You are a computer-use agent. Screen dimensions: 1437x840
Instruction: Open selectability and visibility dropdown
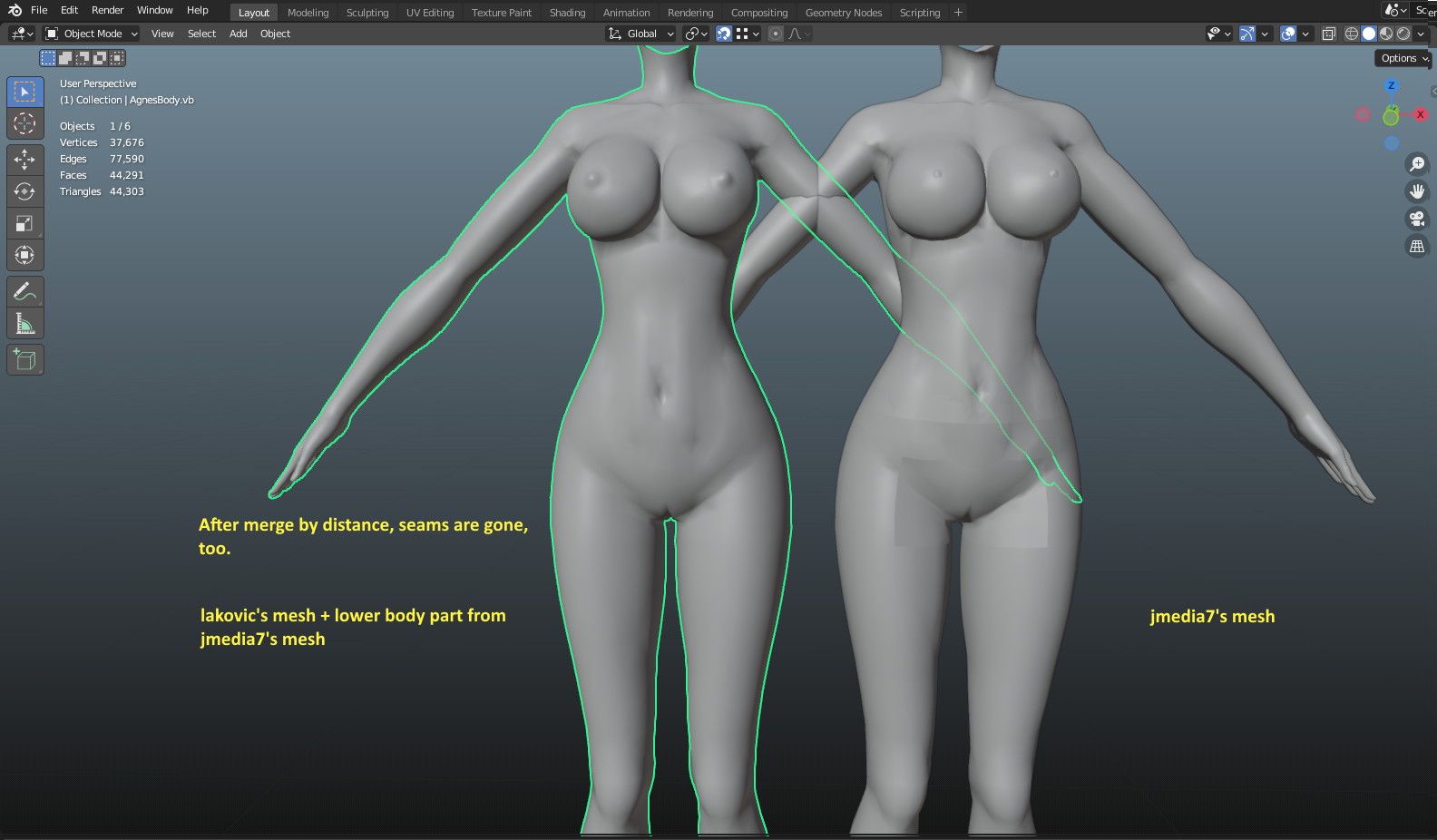[1219, 34]
